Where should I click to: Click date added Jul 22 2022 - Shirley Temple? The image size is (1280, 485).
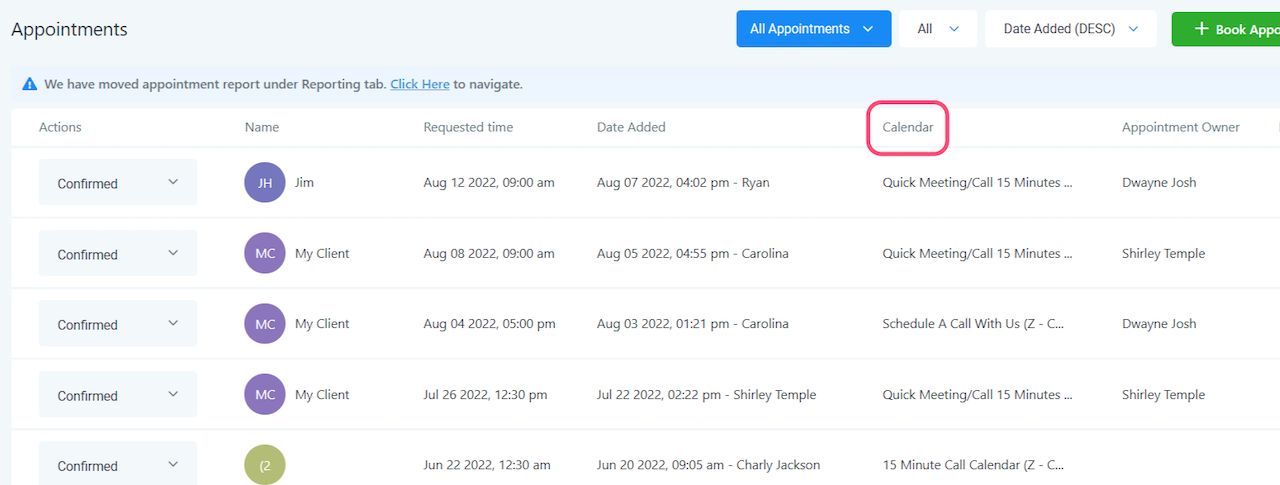[707, 395]
